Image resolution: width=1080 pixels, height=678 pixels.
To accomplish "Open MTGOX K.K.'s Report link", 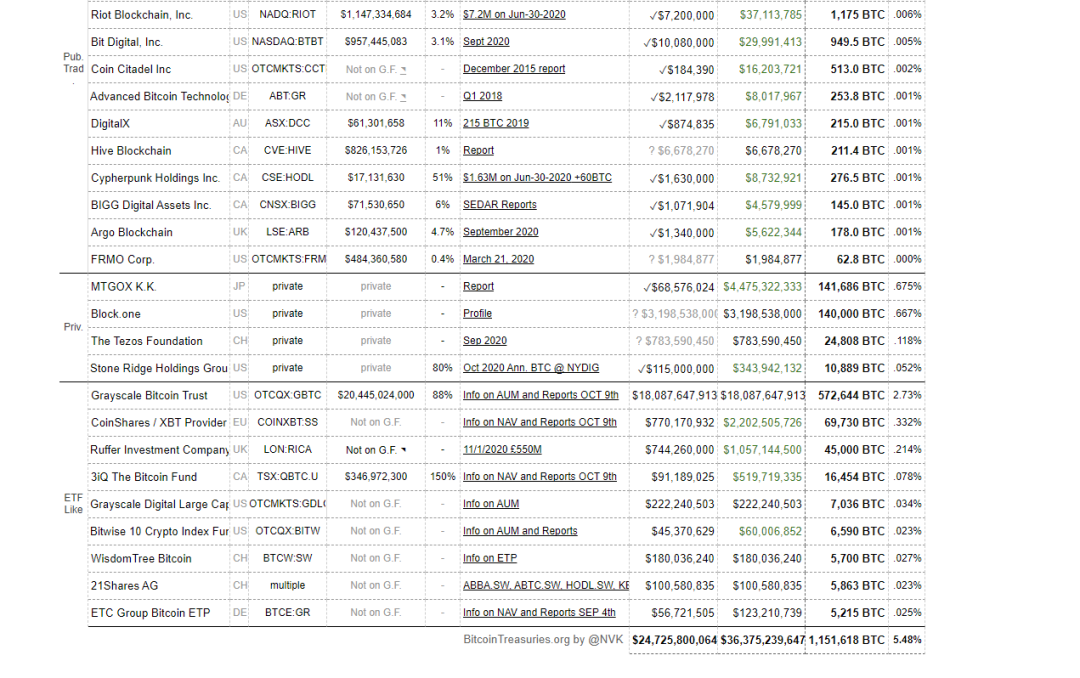I will click(x=478, y=286).
